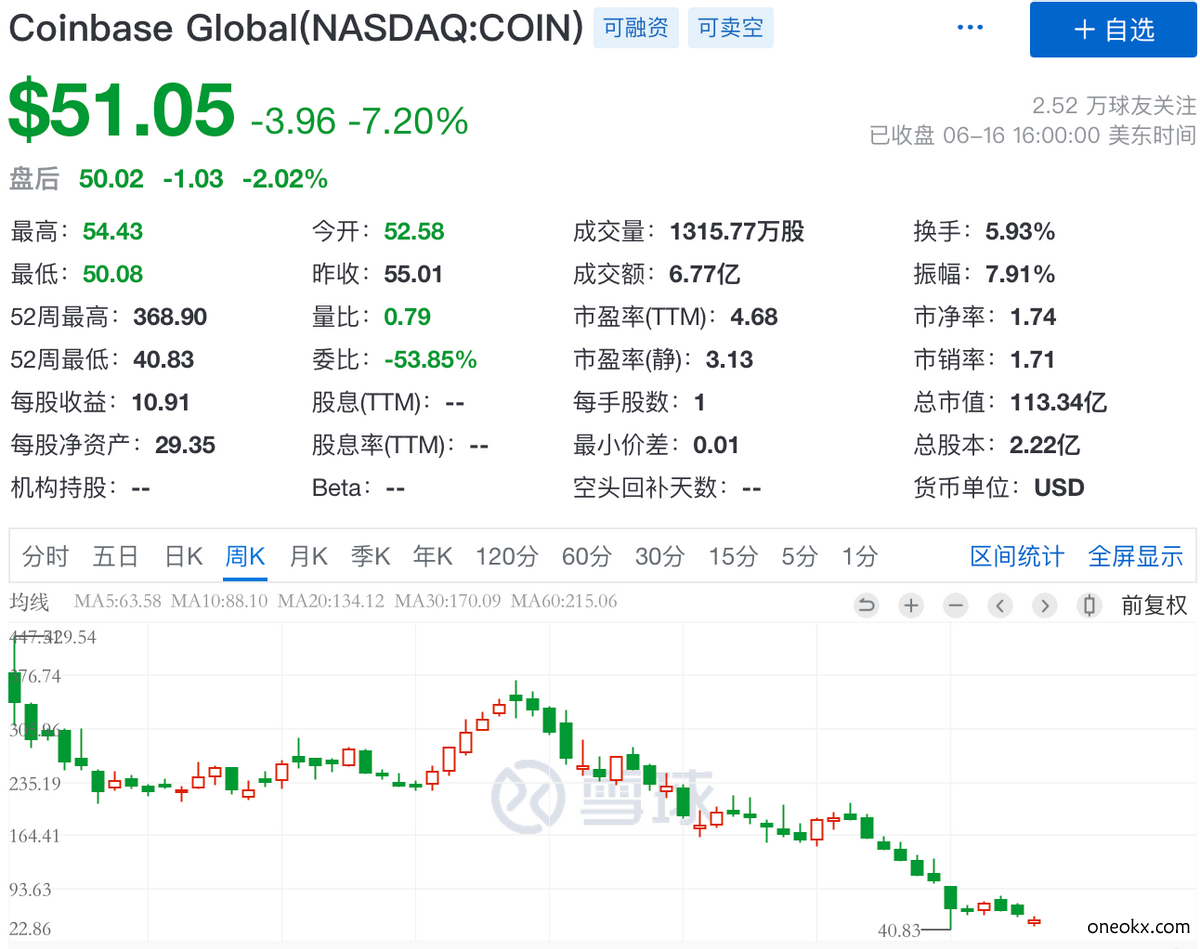The image size is (1200, 949).
Task: Zoom in on the K-line chart
Action: [x=911, y=605]
